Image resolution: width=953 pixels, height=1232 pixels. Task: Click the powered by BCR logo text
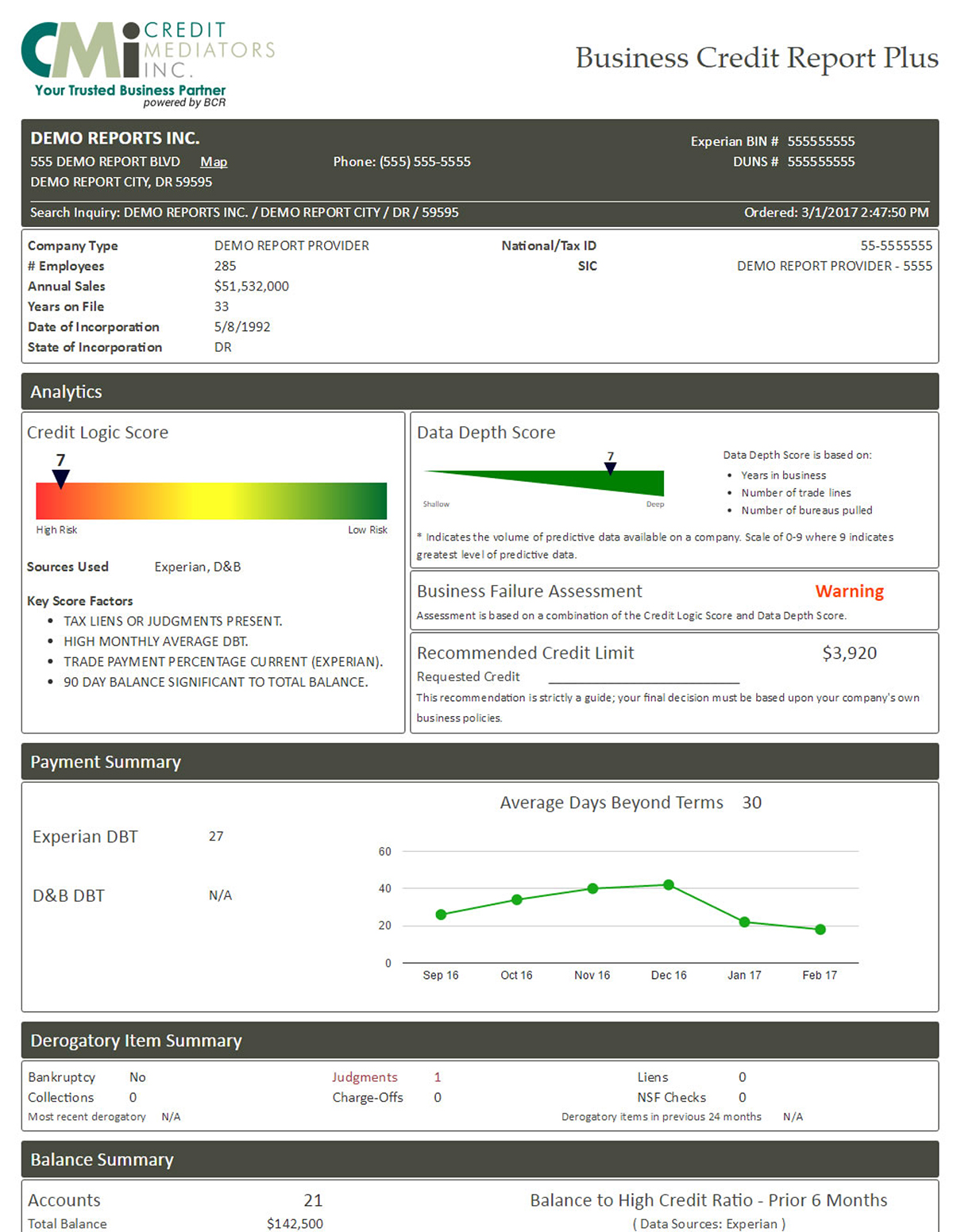(184, 102)
